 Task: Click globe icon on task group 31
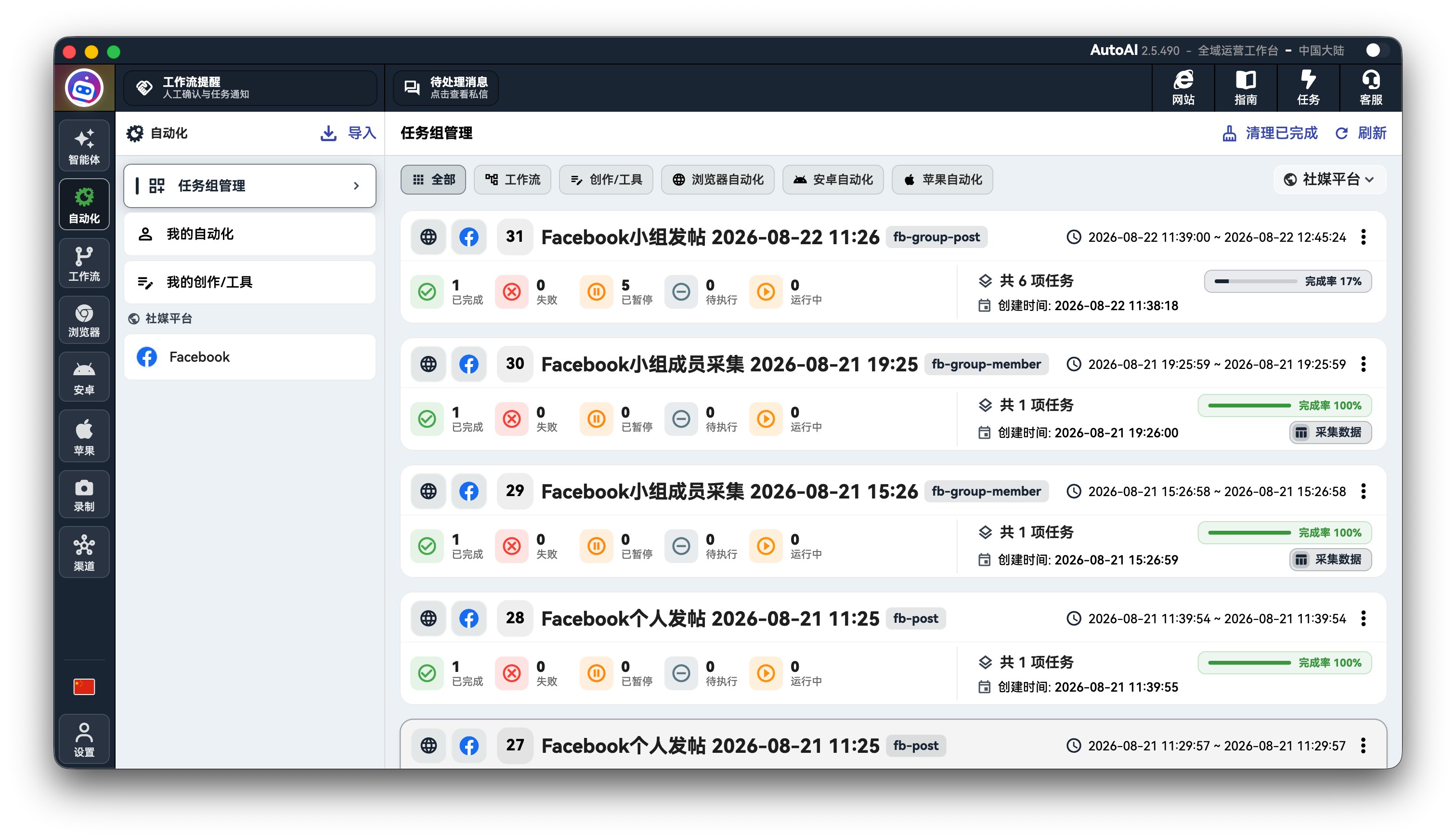pos(429,237)
